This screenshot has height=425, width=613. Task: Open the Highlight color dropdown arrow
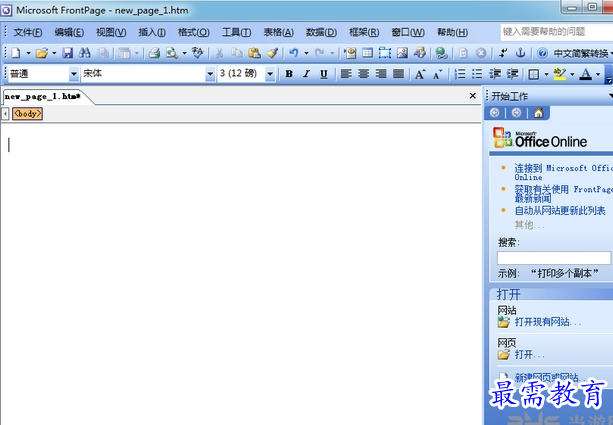(572, 74)
